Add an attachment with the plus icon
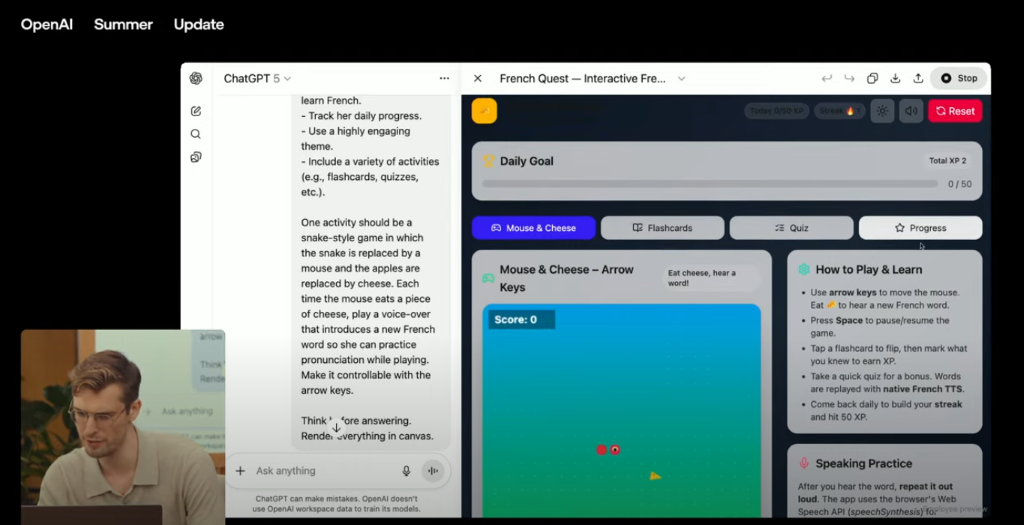 tap(240, 471)
